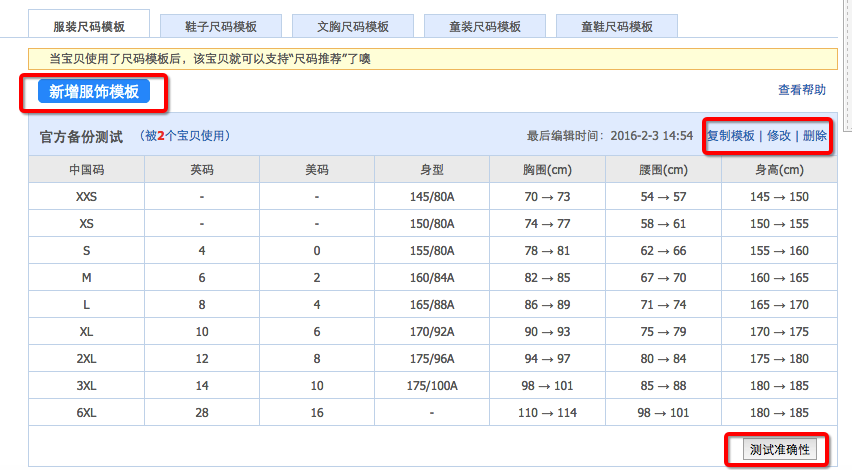Click height value 170 → 175
852x470 pixels.
click(779, 331)
